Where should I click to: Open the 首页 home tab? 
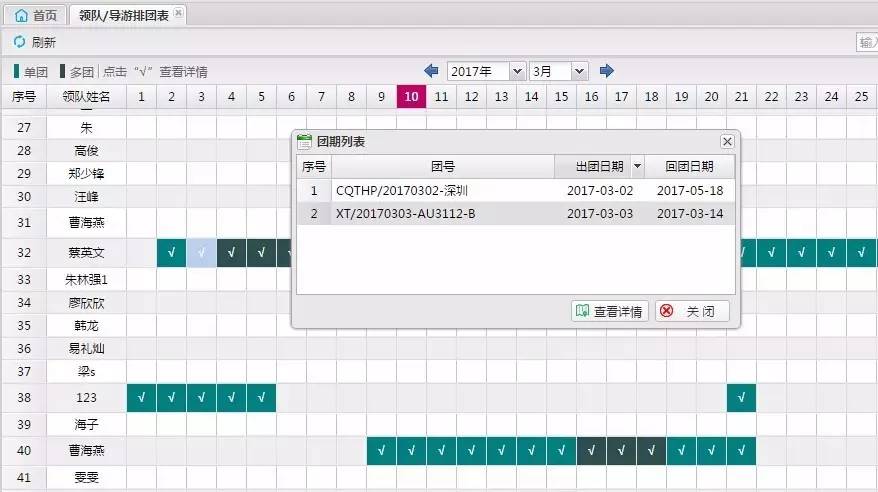coord(36,15)
